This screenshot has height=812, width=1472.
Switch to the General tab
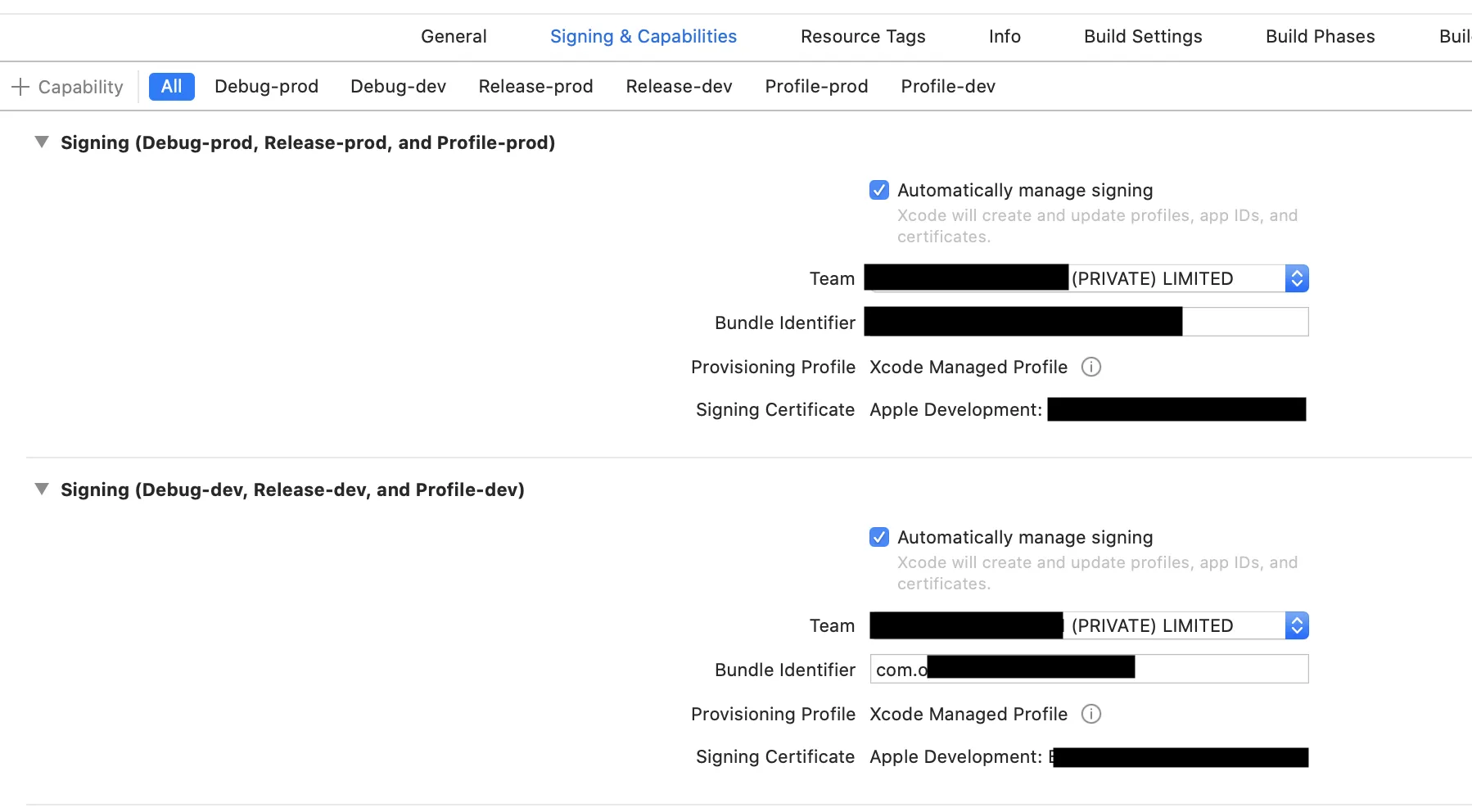[x=454, y=37]
